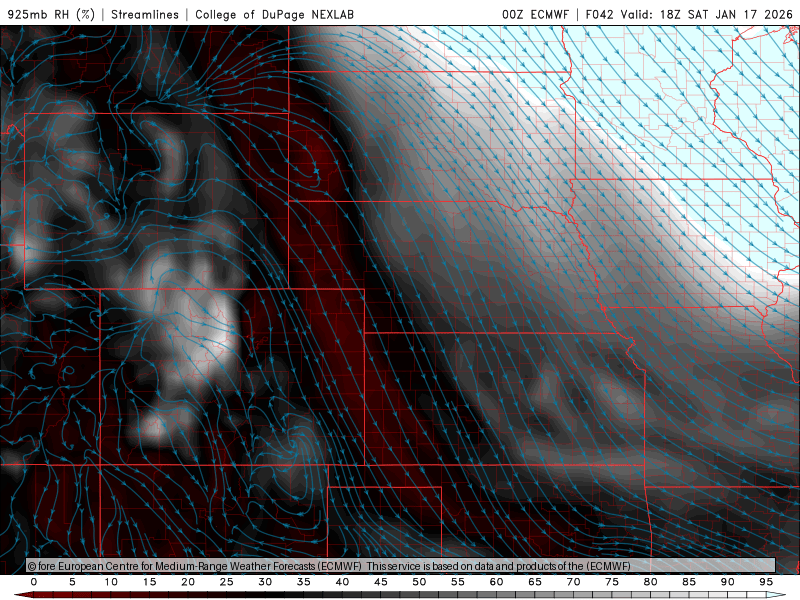
Task: Click the 90 label on the color scale
Action: click(x=728, y=582)
